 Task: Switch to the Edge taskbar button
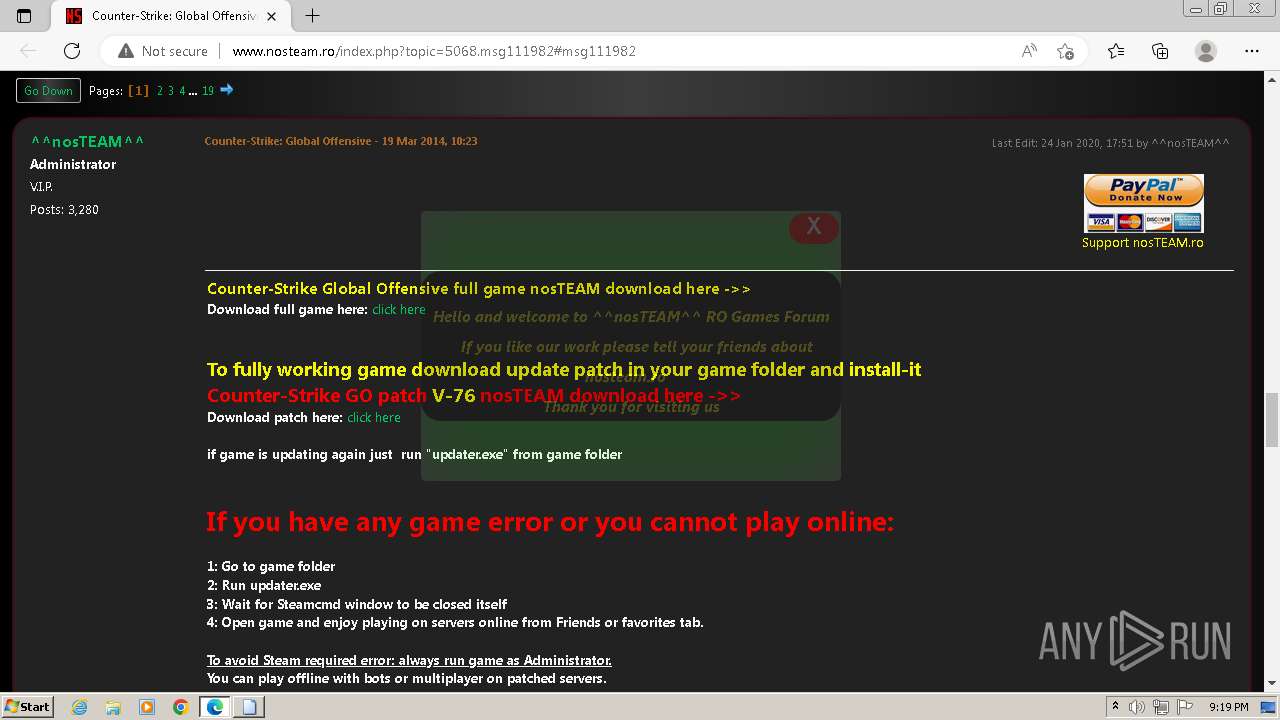click(215, 707)
